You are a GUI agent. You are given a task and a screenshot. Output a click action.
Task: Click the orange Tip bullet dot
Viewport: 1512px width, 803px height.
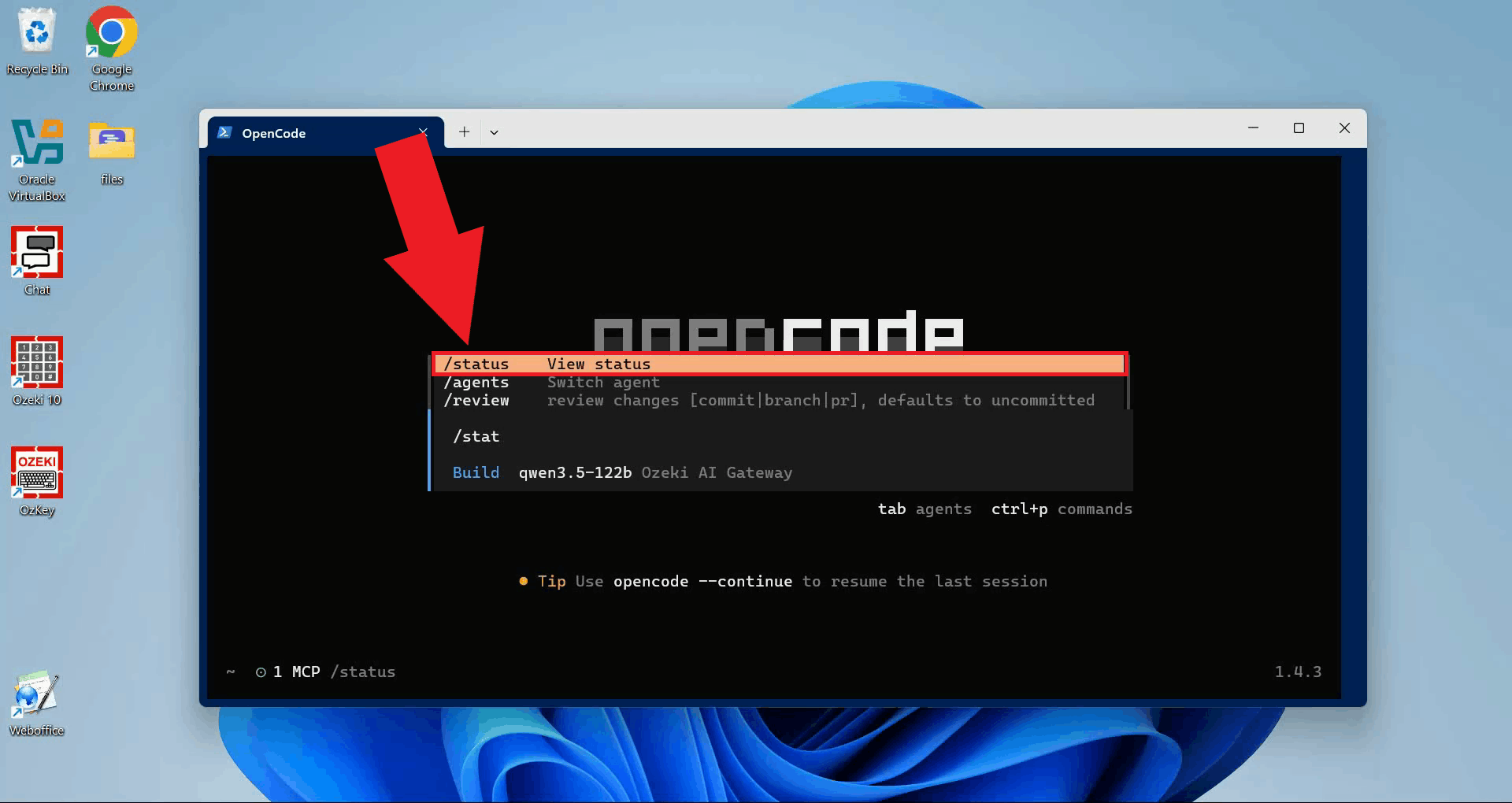523,581
